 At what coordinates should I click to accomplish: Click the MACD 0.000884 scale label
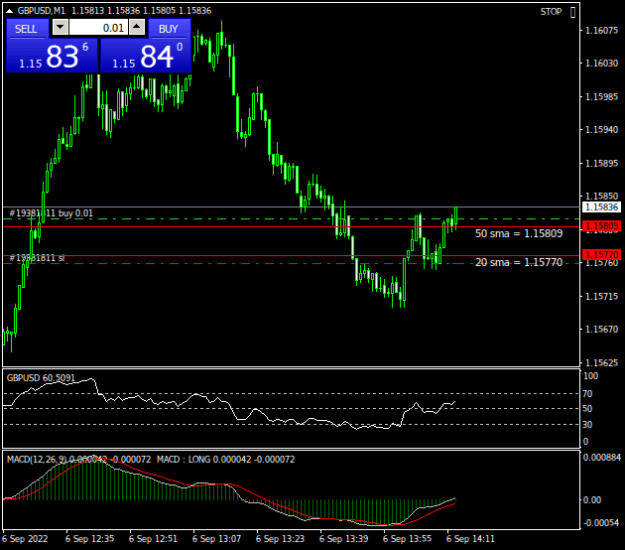(x=602, y=458)
